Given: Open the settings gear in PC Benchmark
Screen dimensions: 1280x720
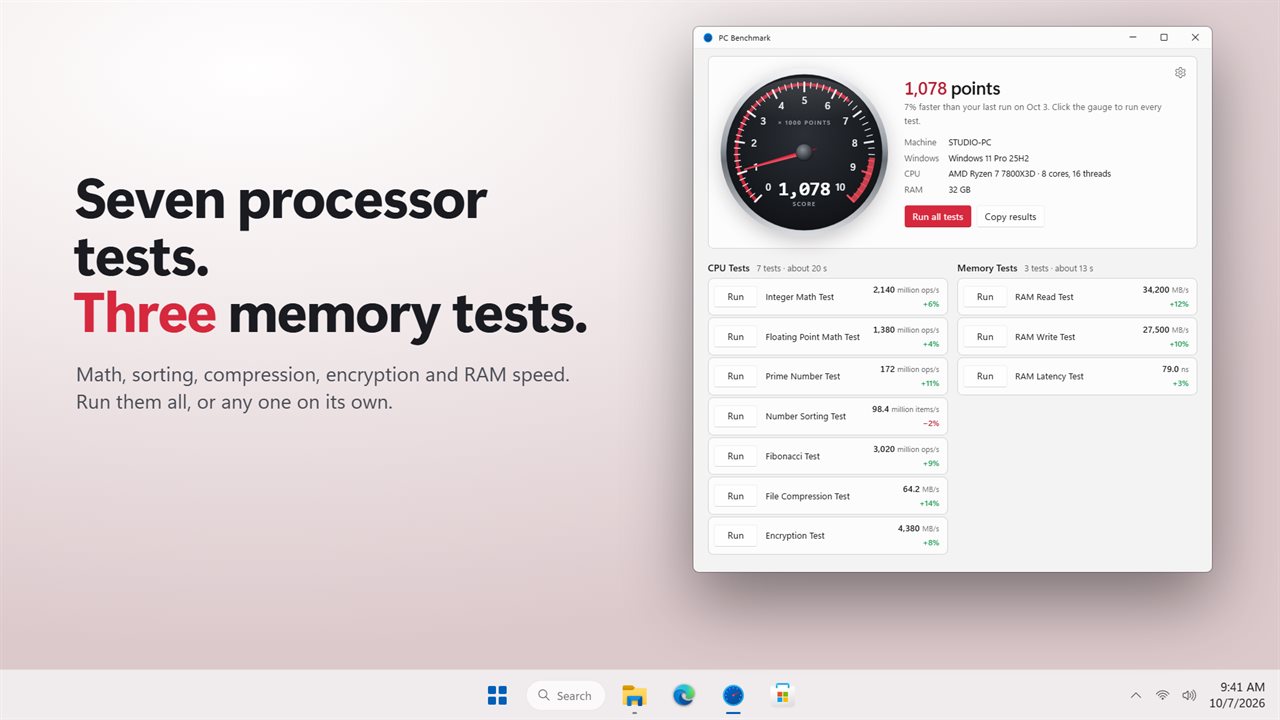Looking at the screenshot, I should pyautogui.click(x=1180, y=73).
